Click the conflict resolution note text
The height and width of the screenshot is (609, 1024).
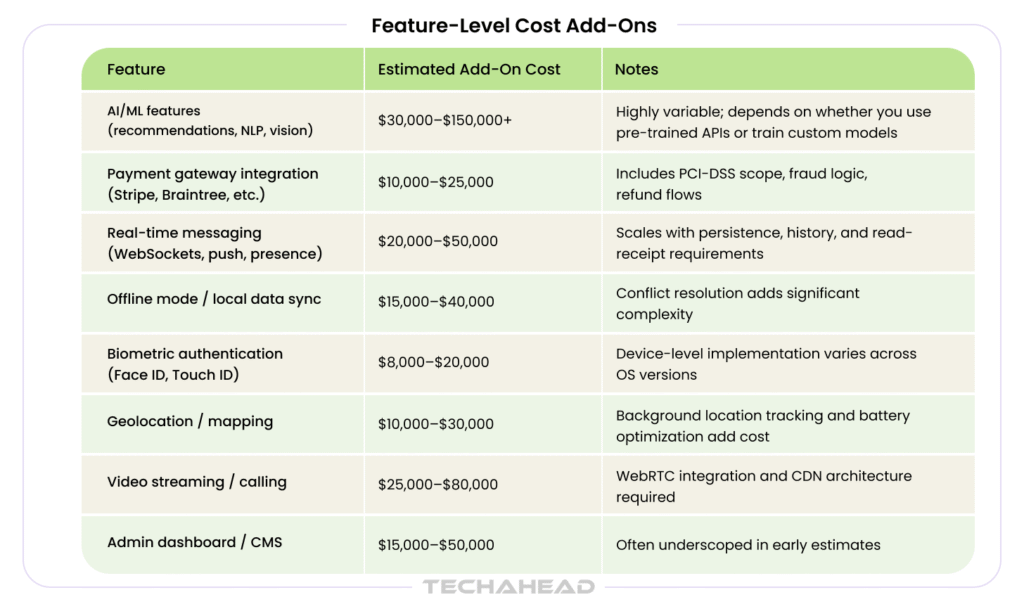[x=737, y=303]
